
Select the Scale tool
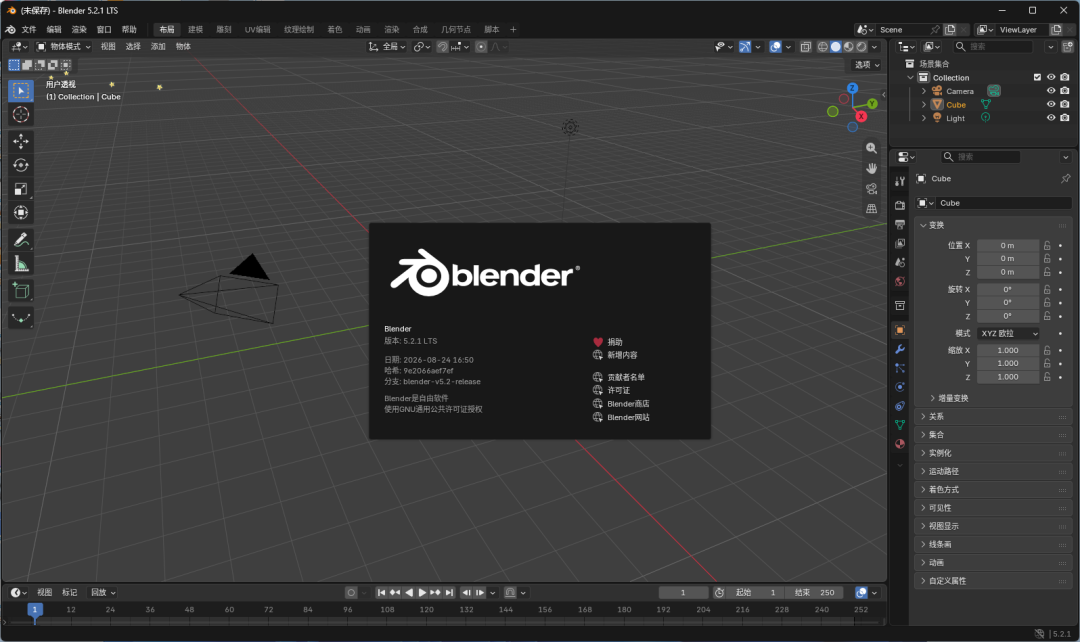coord(21,189)
